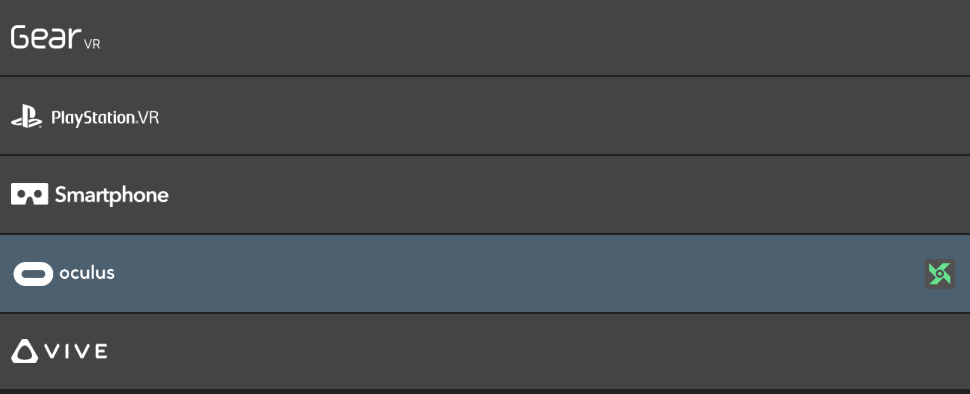Select the Gear VR platform row
Screen dimensions: 970x394
click(485, 37)
